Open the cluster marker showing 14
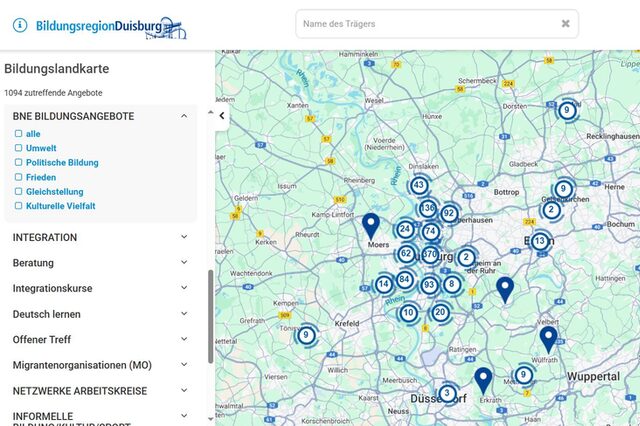Viewport: 640px width, 426px height. 383,284
